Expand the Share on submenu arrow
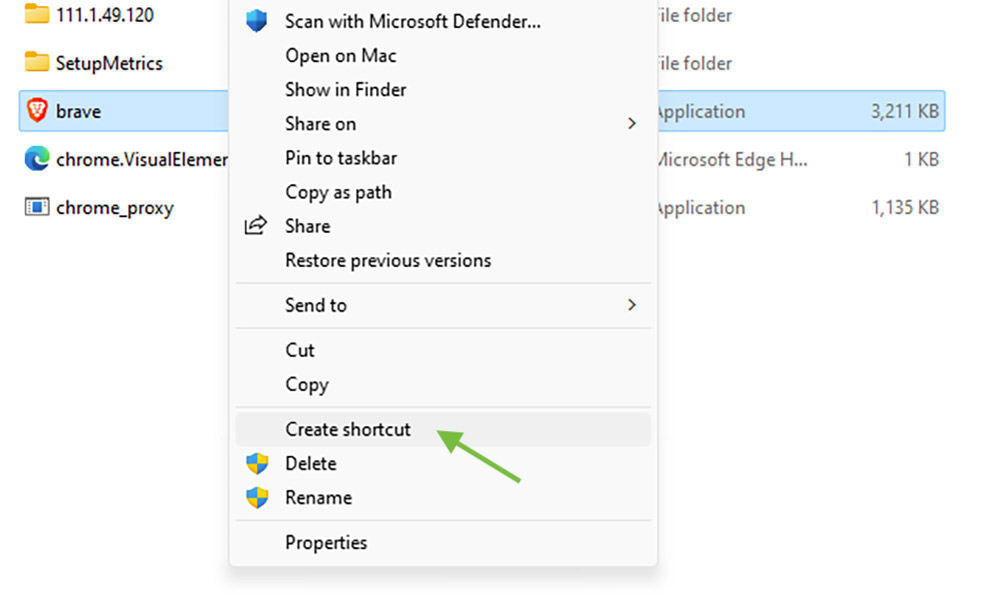Screen dimensions: 1000x608 coord(631,124)
